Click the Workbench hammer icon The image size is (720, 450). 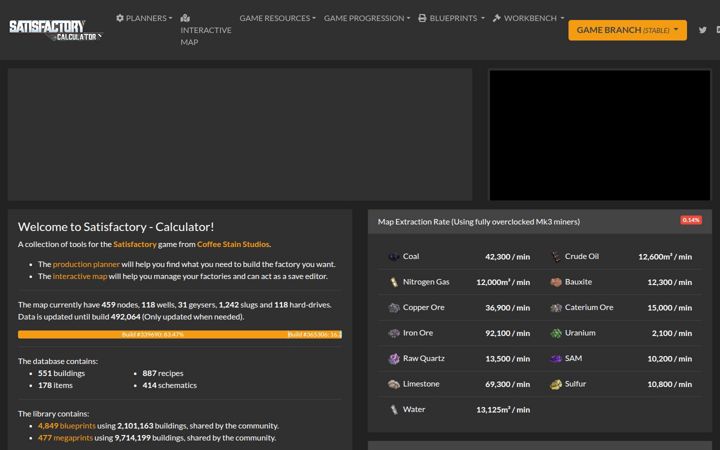496,18
